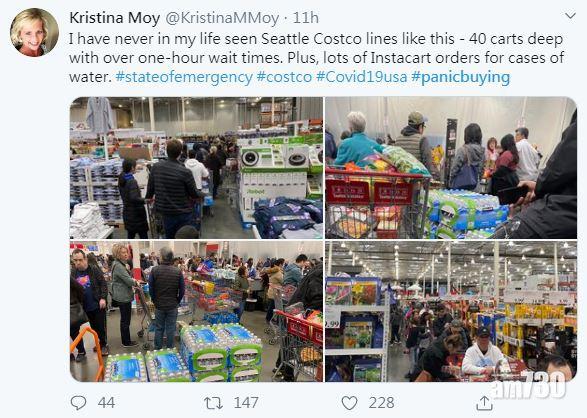Like the tweet with the heart icon
The image size is (587, 418).
[x=349, y=403]
